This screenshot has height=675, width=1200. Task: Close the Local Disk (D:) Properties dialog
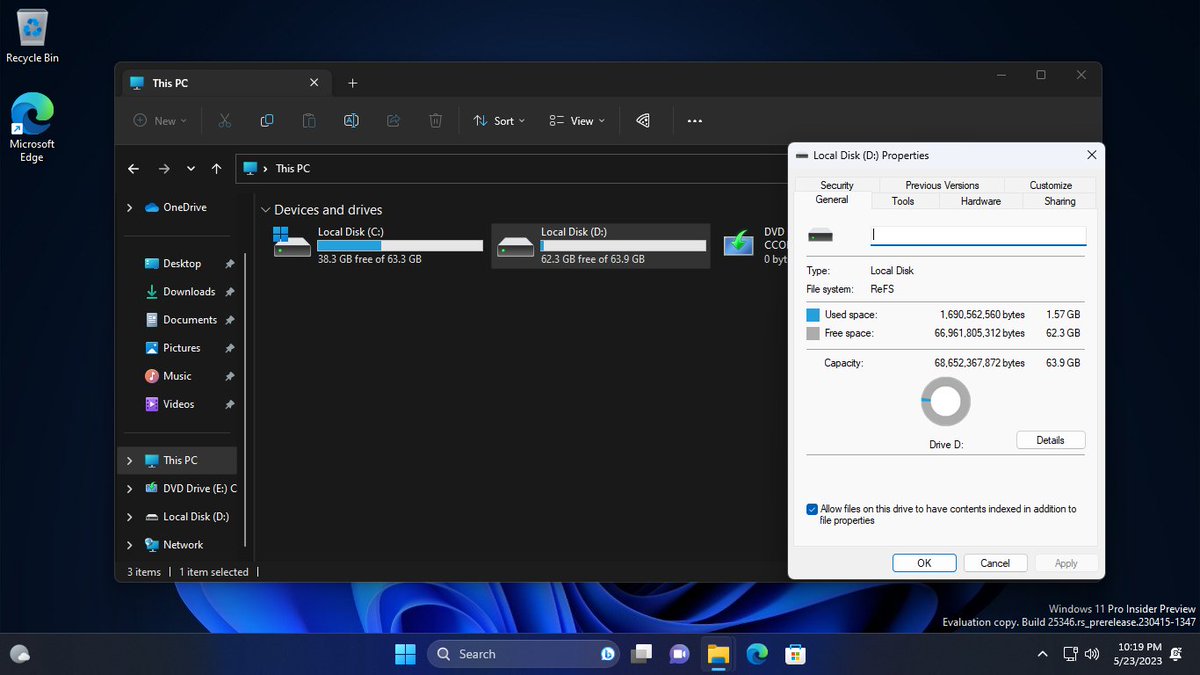pyautogui.click(x=1091, y=155)
